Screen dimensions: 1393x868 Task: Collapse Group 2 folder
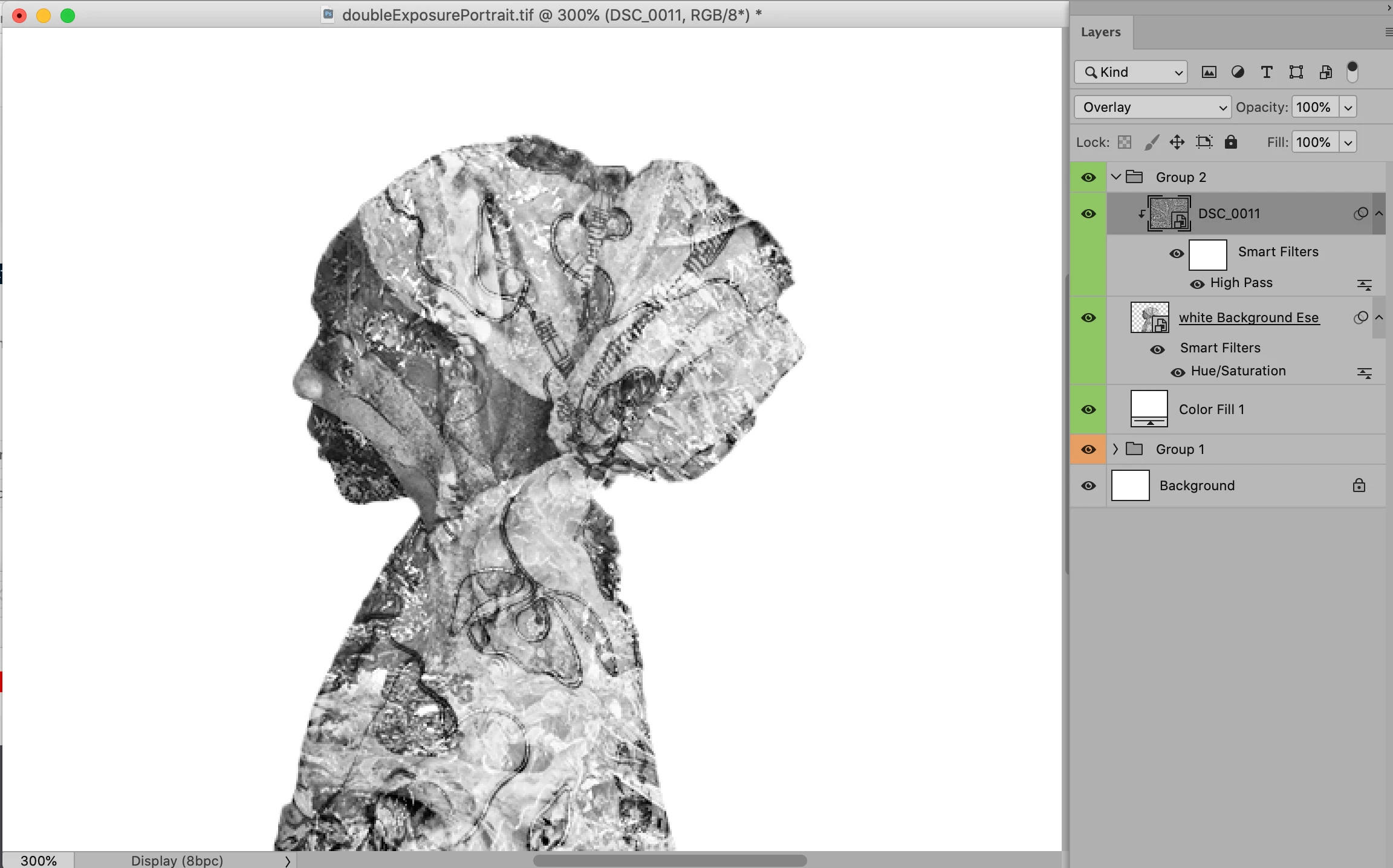click(1115, 177)
